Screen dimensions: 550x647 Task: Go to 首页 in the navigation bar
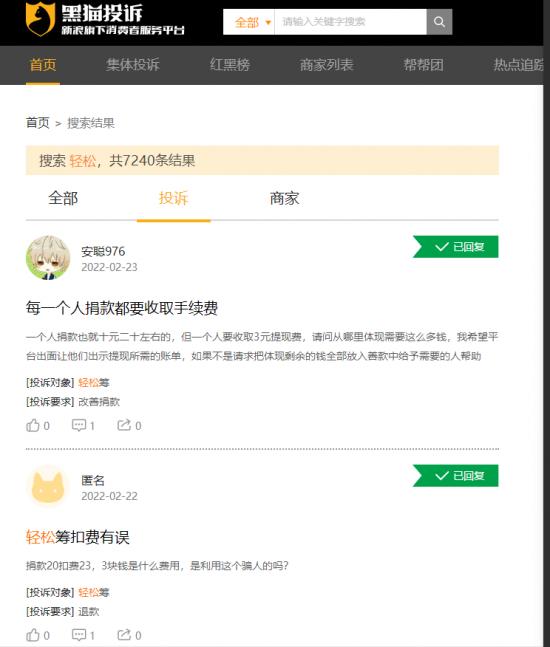point(42,65)
